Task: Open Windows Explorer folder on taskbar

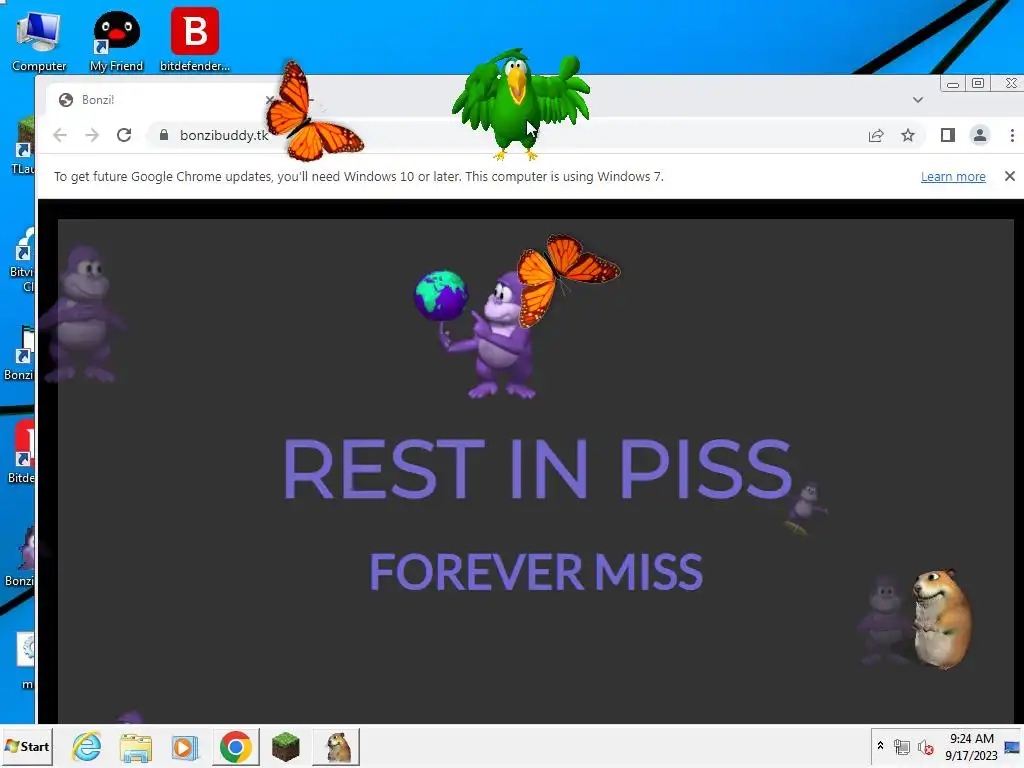Action: pos(135,746)
